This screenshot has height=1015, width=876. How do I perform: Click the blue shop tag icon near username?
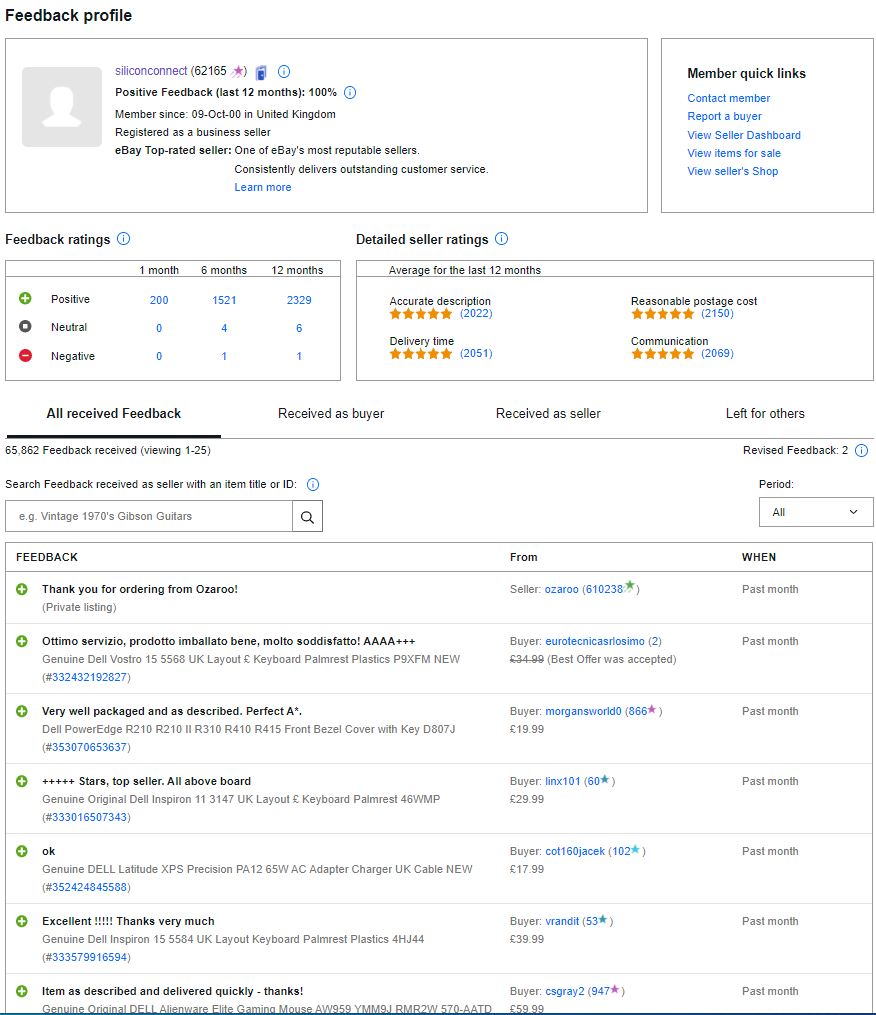pyautogui.click(x=261, y=72)
